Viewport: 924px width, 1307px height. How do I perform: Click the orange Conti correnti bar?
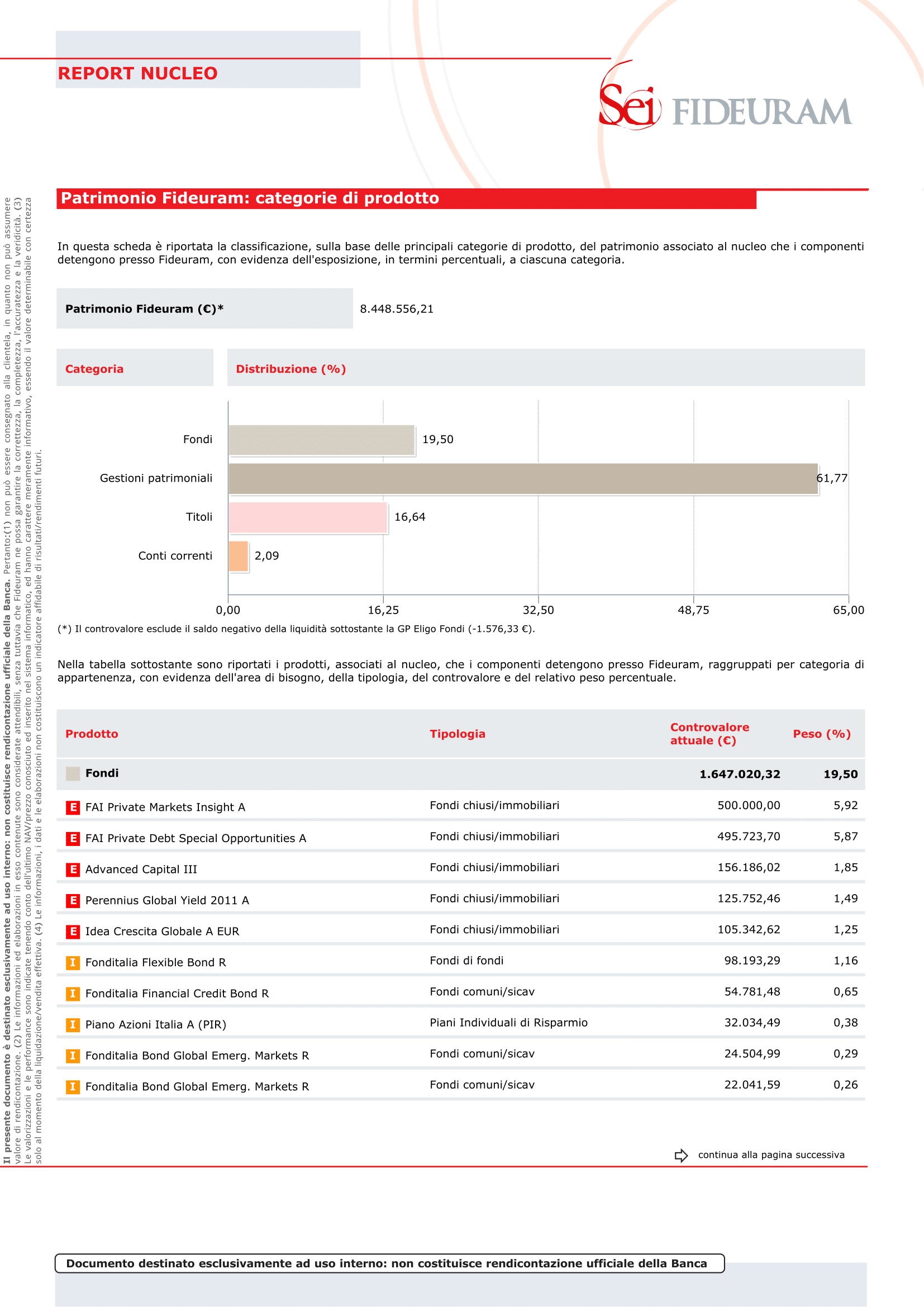click(239, 555)
